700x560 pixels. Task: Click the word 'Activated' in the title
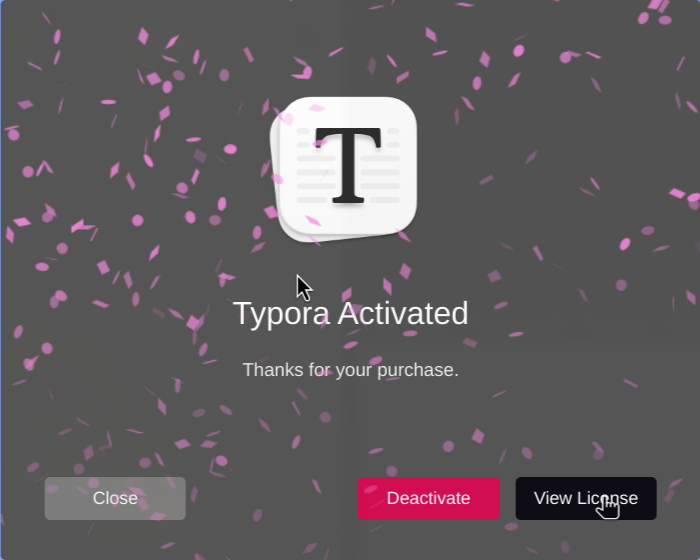click(x=403, y=313)
